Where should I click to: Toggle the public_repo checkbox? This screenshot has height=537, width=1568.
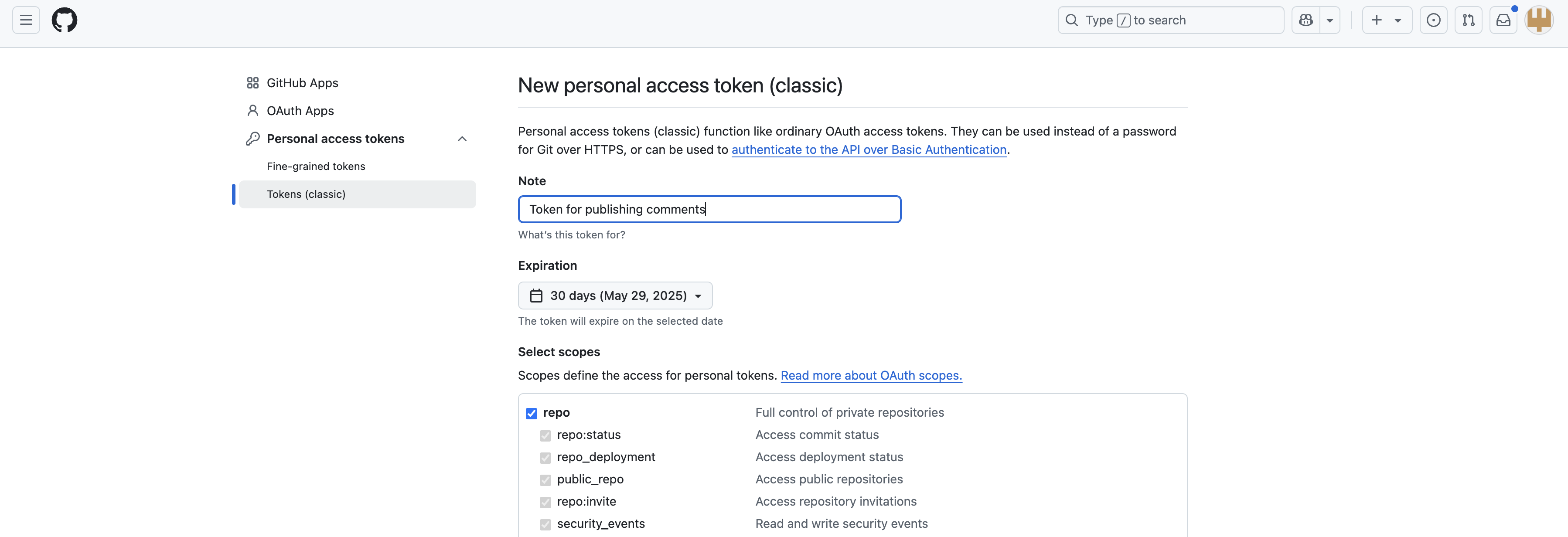click(x=545, y=480)
